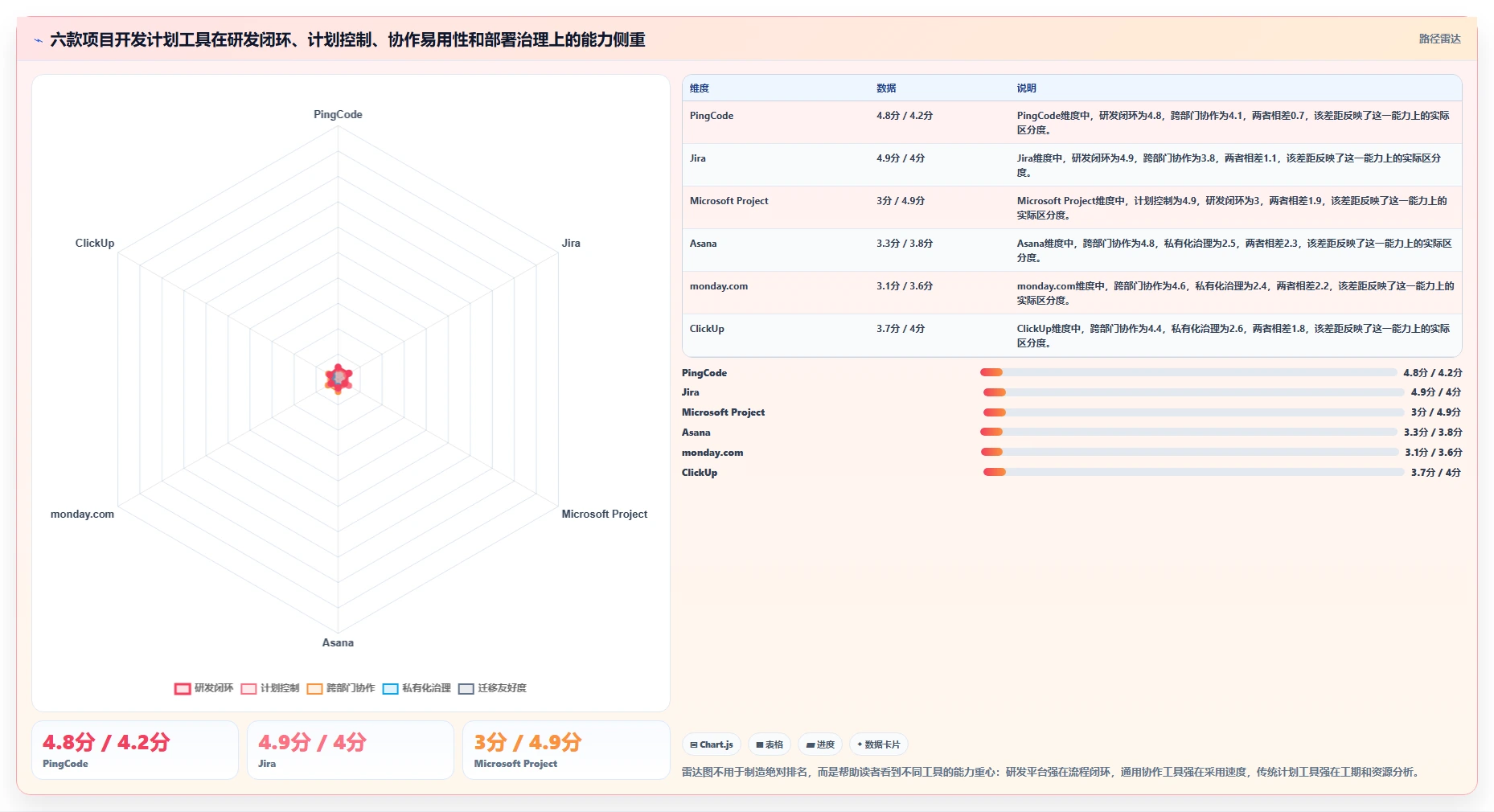Click the table value 3.7分 / 4分

901,329
